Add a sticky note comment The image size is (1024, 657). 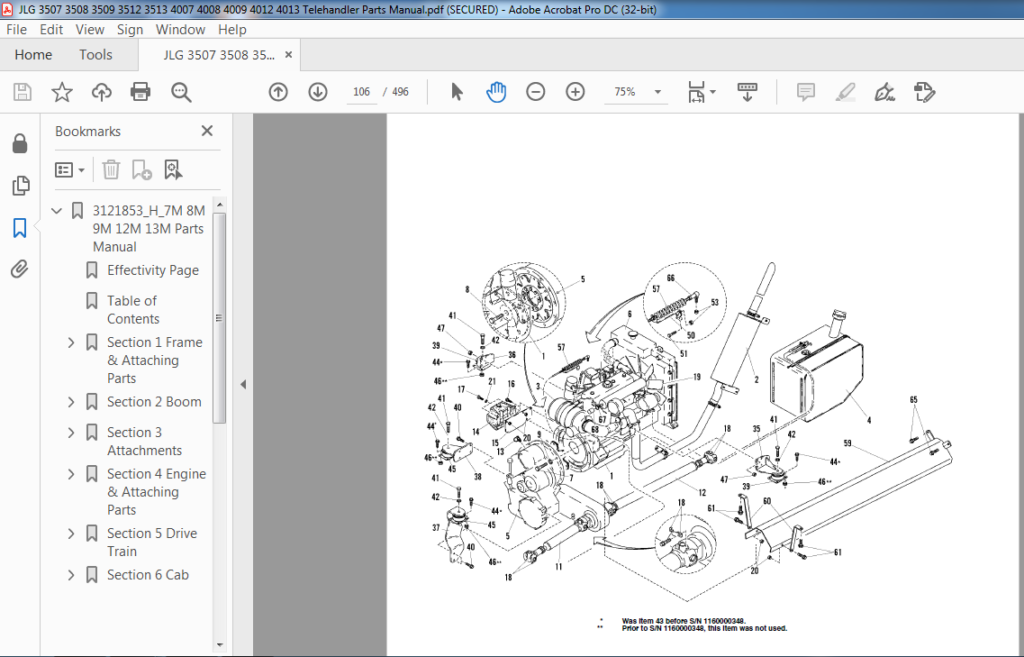(x=806, y=92)
